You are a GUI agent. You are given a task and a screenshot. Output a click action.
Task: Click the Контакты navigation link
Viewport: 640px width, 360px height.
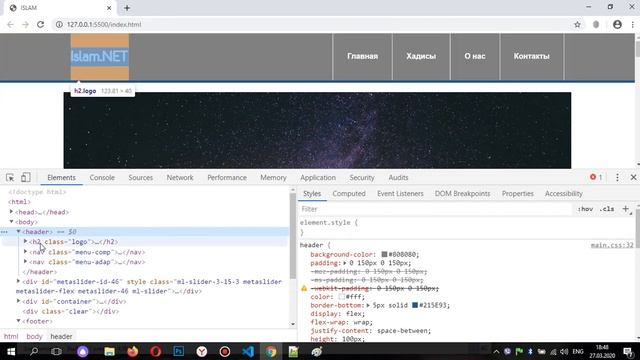coord(531,56)
